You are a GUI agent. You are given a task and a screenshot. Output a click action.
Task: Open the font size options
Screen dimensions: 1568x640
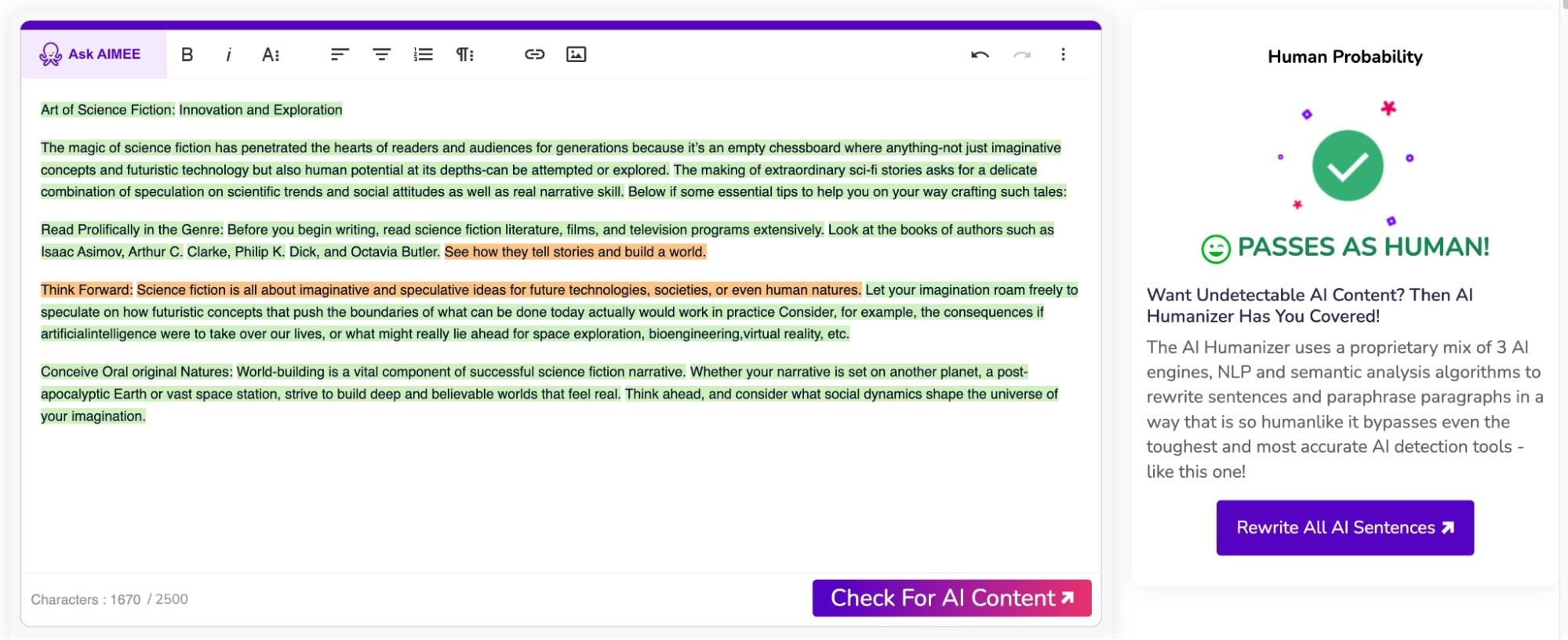pyautogui.click(x=271, y=54)
